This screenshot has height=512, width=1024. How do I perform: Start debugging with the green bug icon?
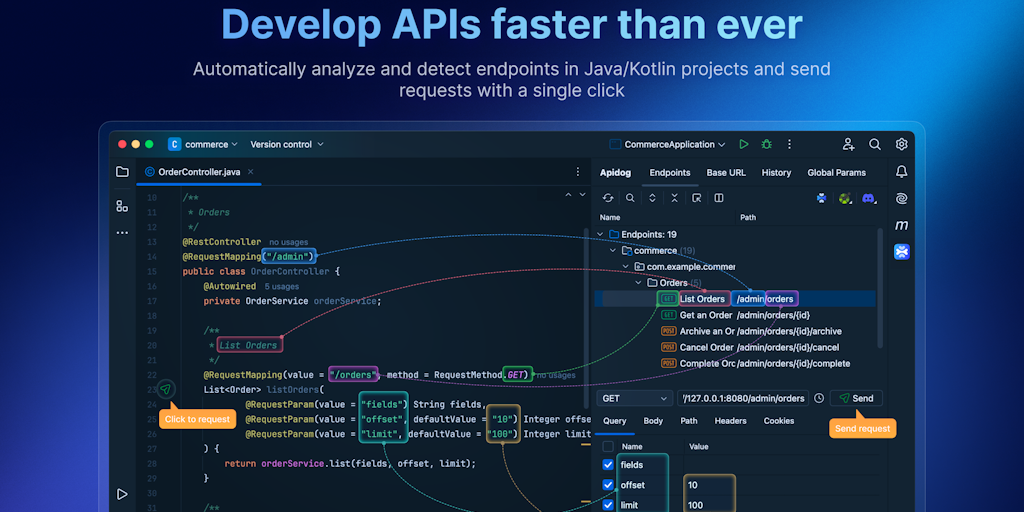pos(766,144)
